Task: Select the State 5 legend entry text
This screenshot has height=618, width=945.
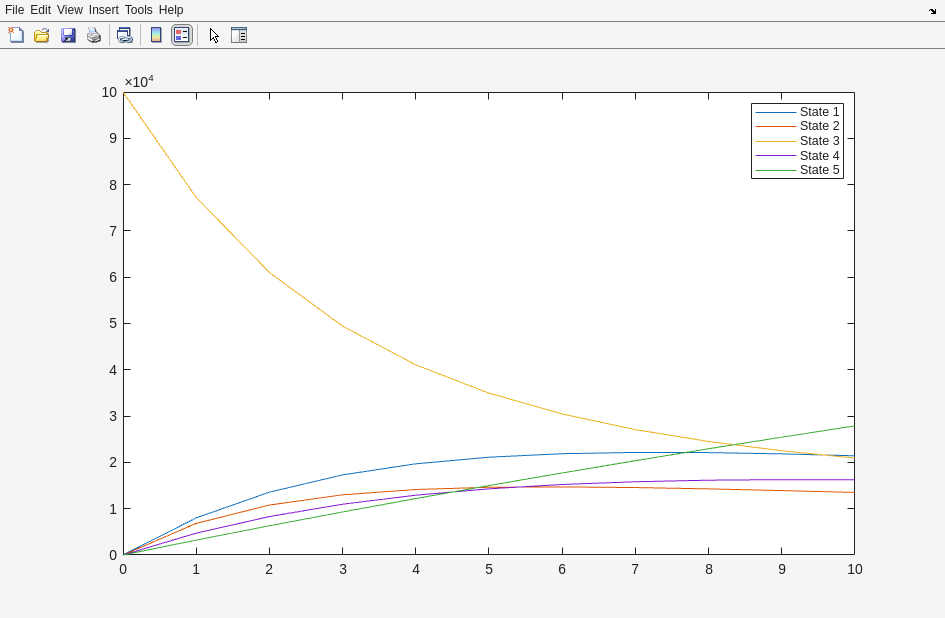Action: point(819,170)
